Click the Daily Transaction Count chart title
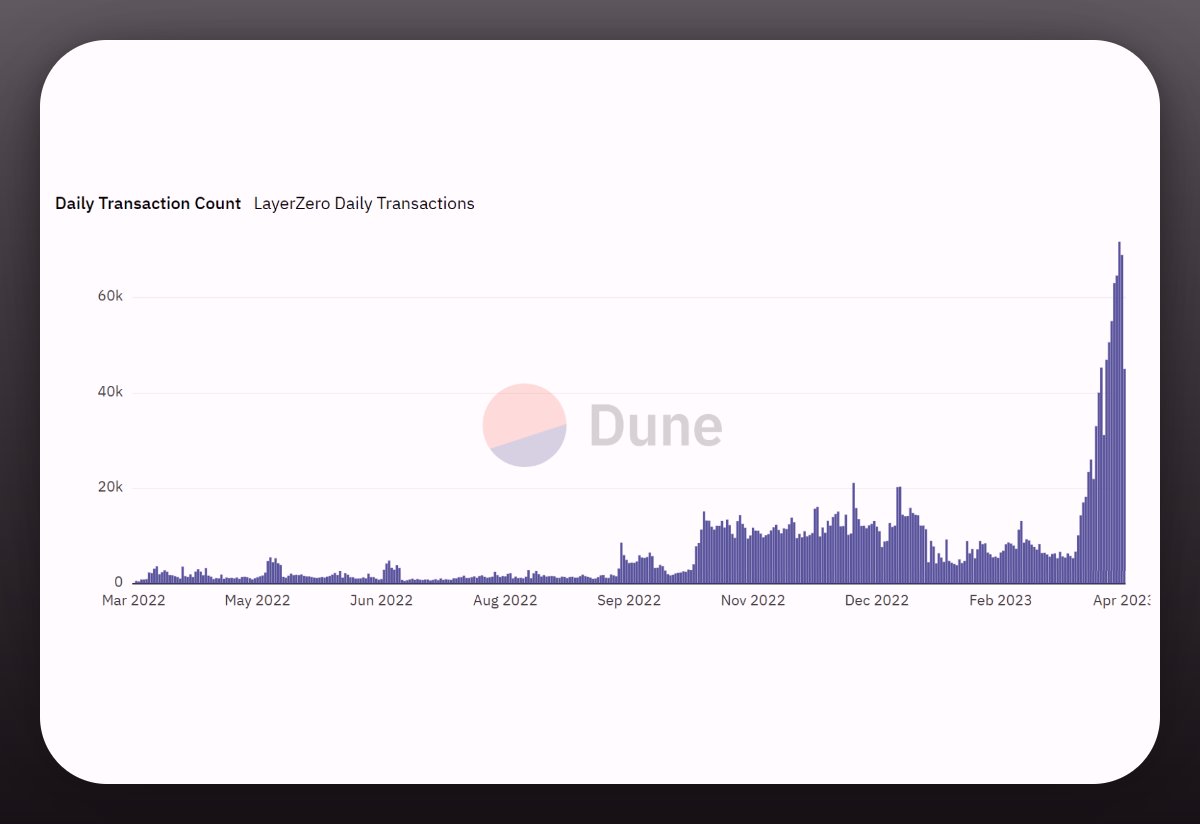This screenshot has width=1200, height=824. coord(147,203)
